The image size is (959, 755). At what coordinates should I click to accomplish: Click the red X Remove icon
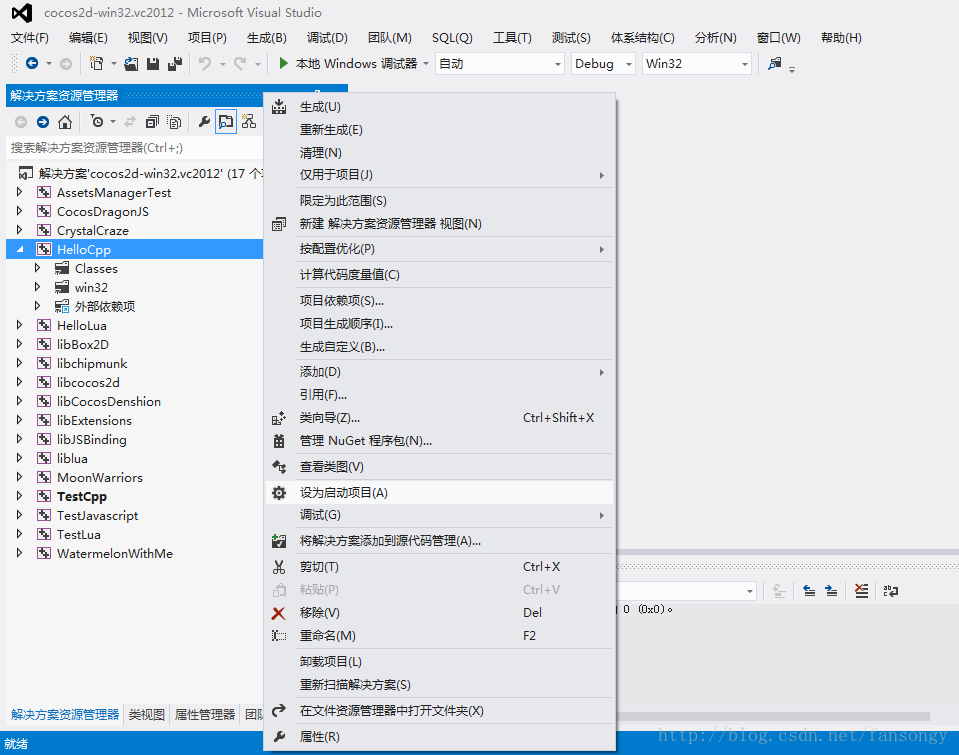click(278, 613)
